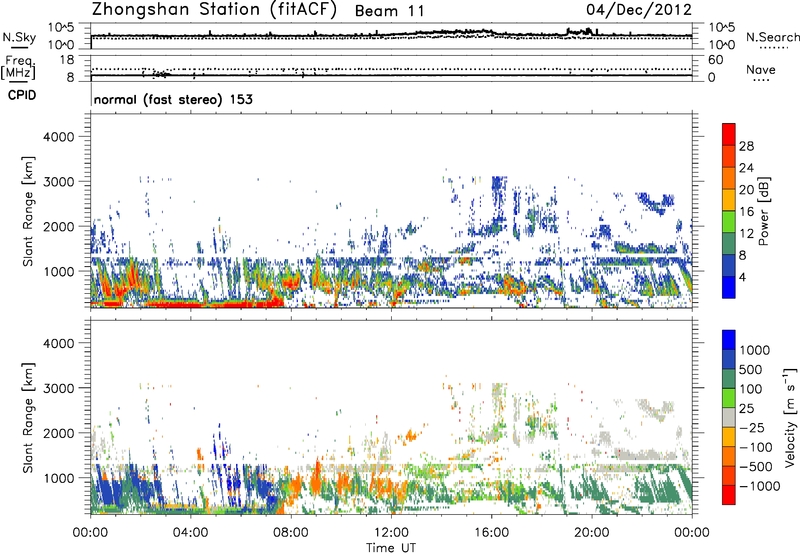The height and width of the screenshot is (554, 800).
Task: Click the '-1000' value on Velocity colorbar
Action: 759,486
